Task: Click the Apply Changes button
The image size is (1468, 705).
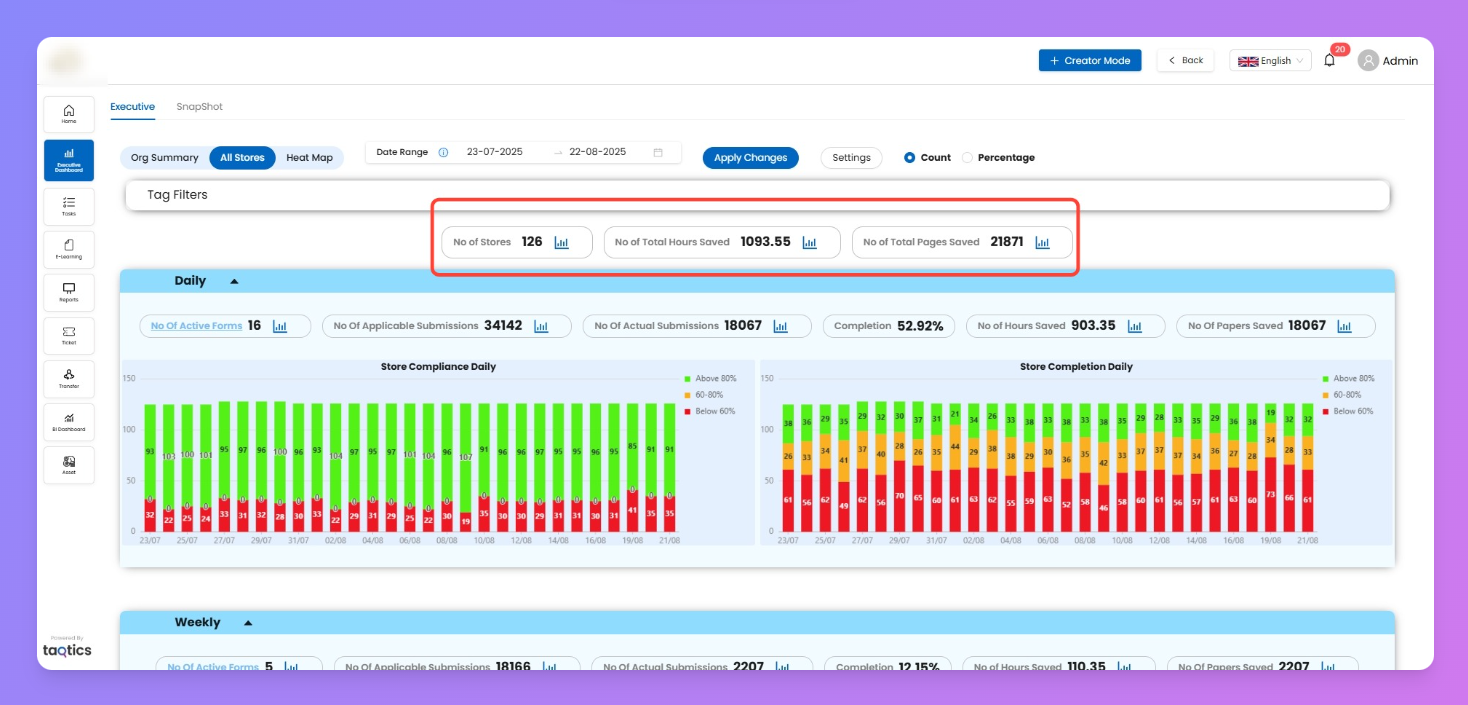Action: pyautogui.click(x=750, y=158)
